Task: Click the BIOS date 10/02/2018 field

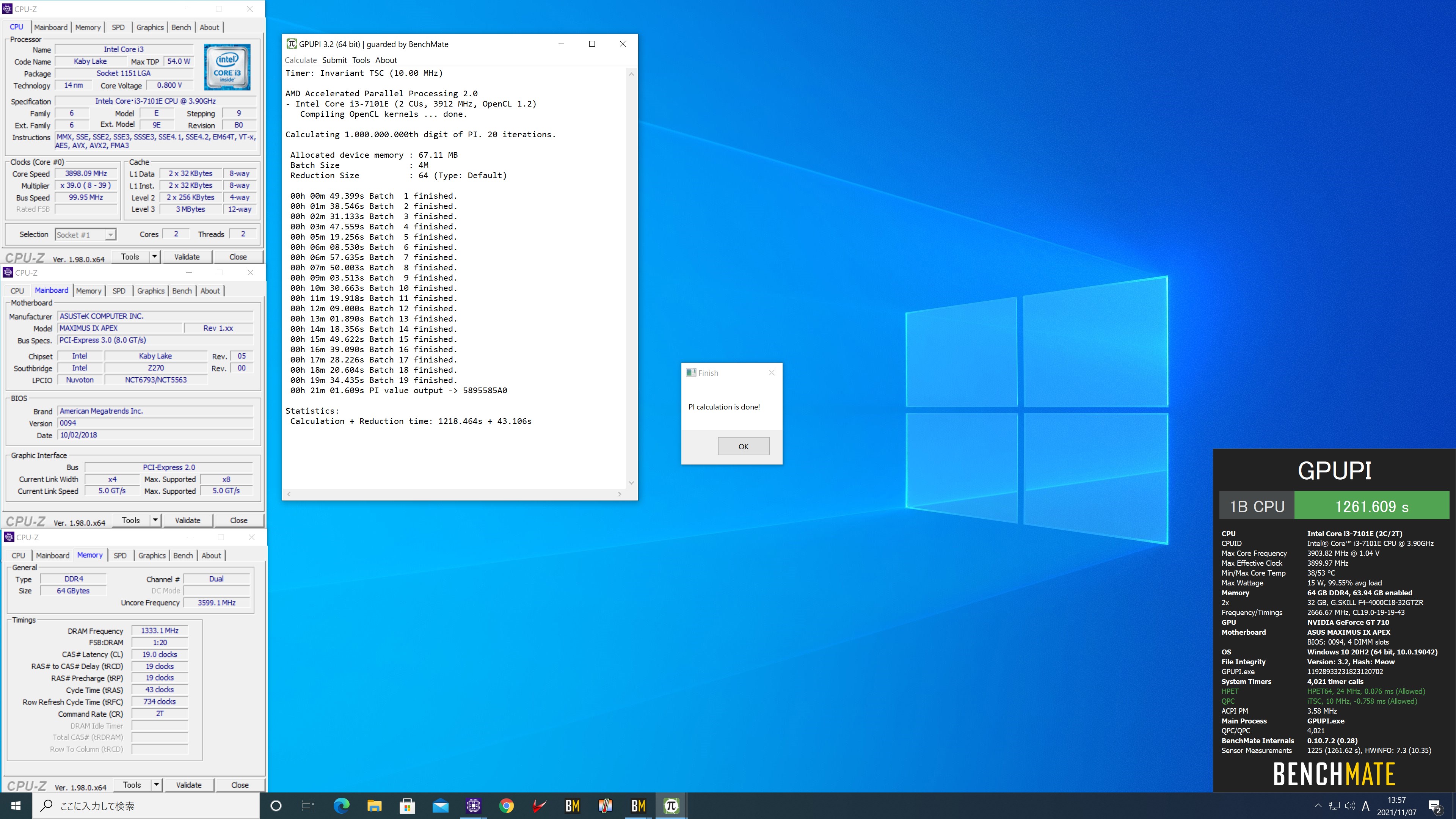Action: point(155,435)
